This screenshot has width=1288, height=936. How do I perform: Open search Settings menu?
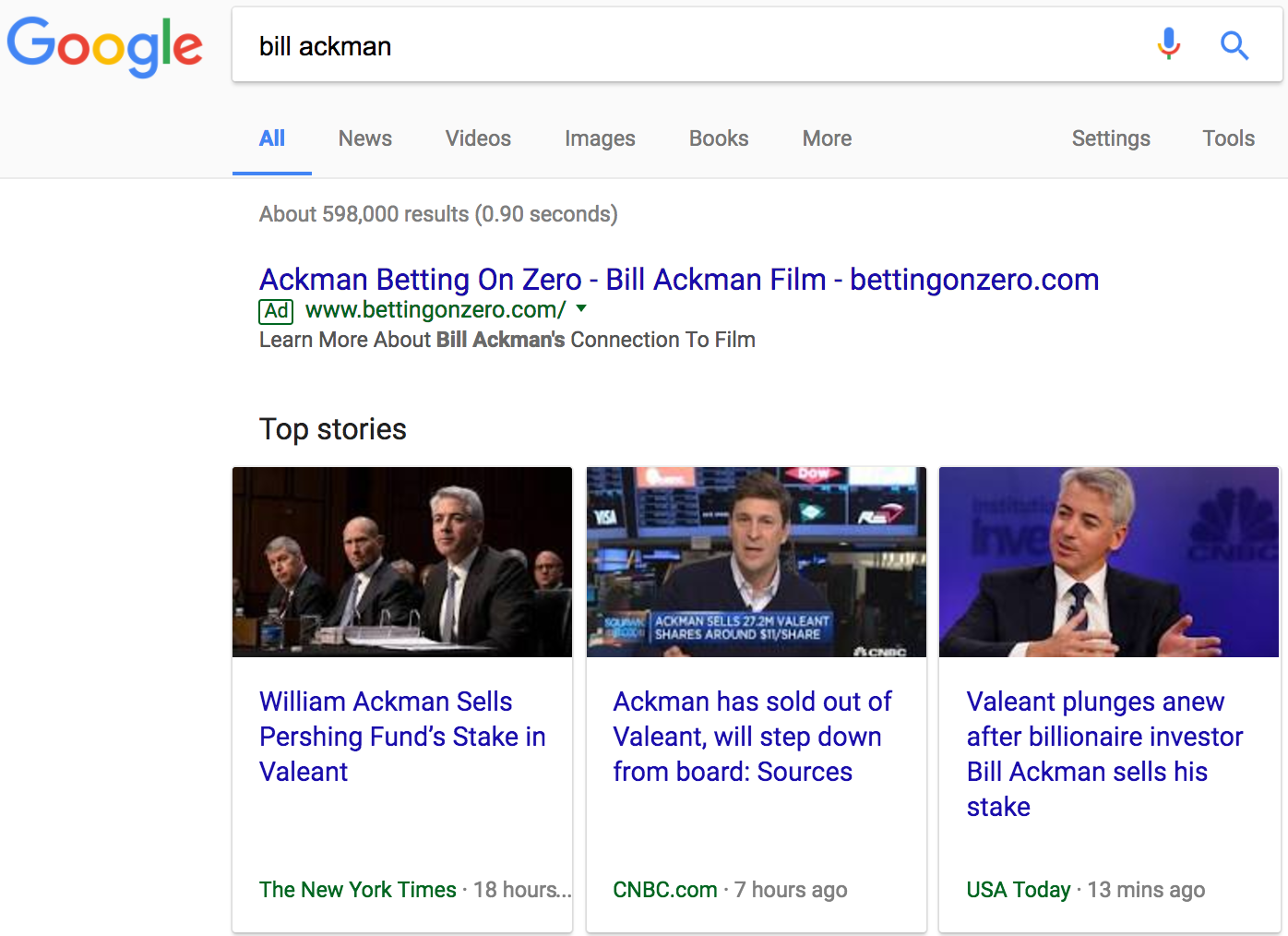1111,138
